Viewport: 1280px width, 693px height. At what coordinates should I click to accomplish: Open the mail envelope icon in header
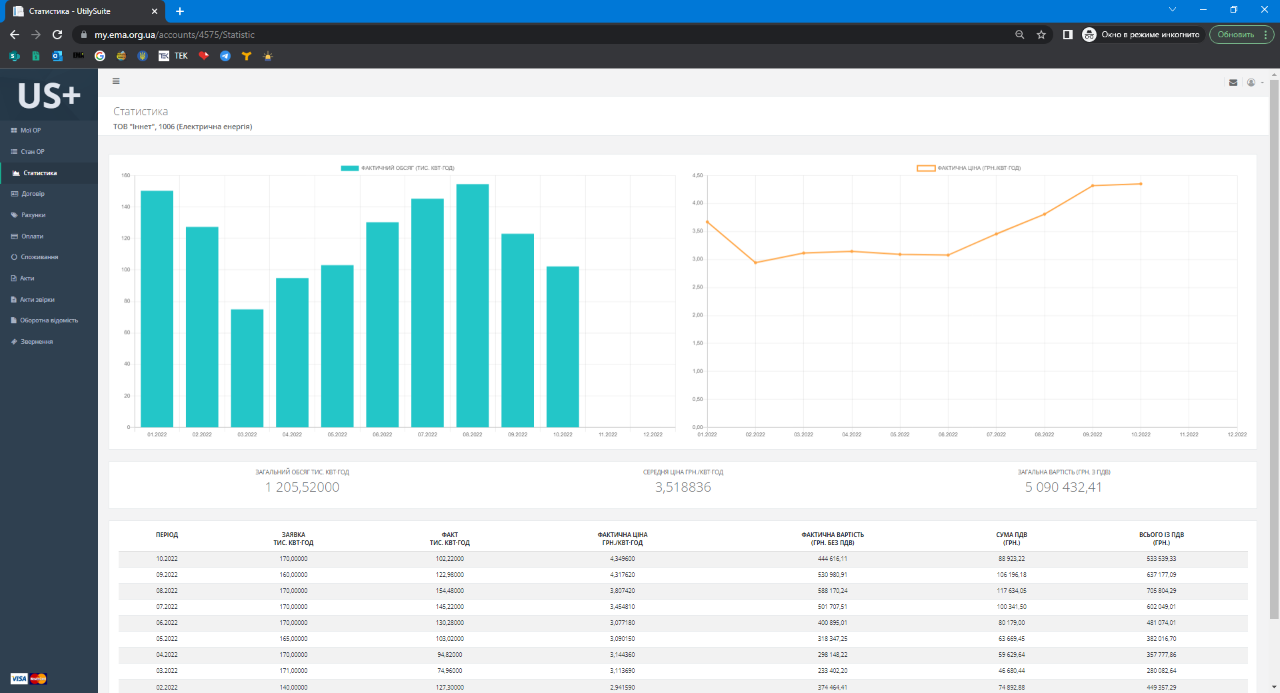click(1233, 83)
